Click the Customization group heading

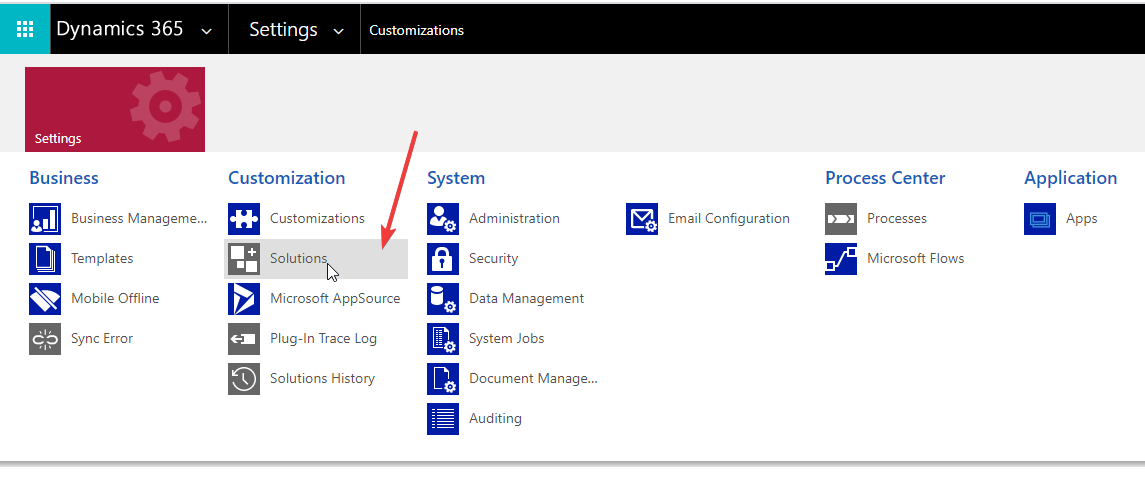[287, 178]
